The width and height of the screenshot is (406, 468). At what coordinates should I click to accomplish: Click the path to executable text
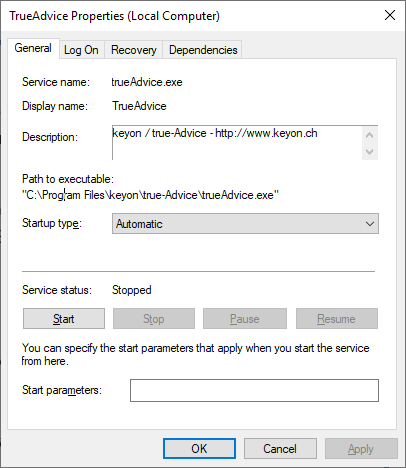150,195
